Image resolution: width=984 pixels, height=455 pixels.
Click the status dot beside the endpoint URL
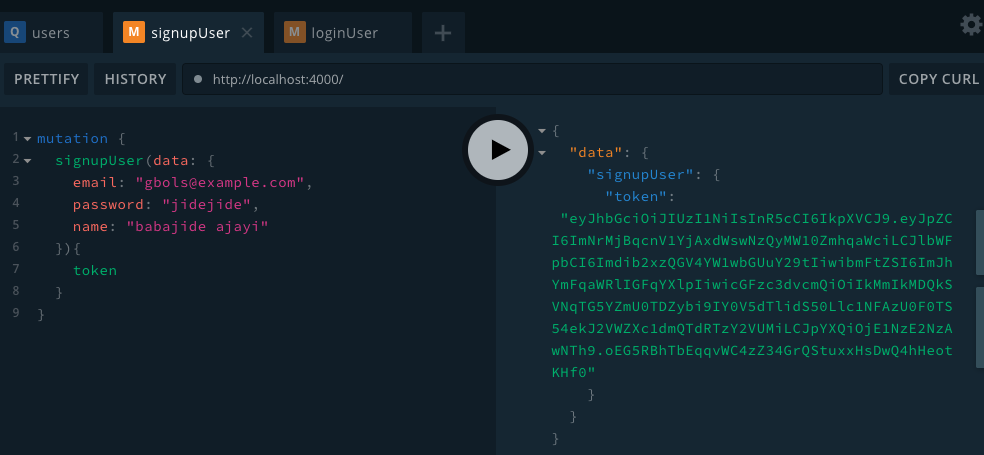tap(198, 79)
